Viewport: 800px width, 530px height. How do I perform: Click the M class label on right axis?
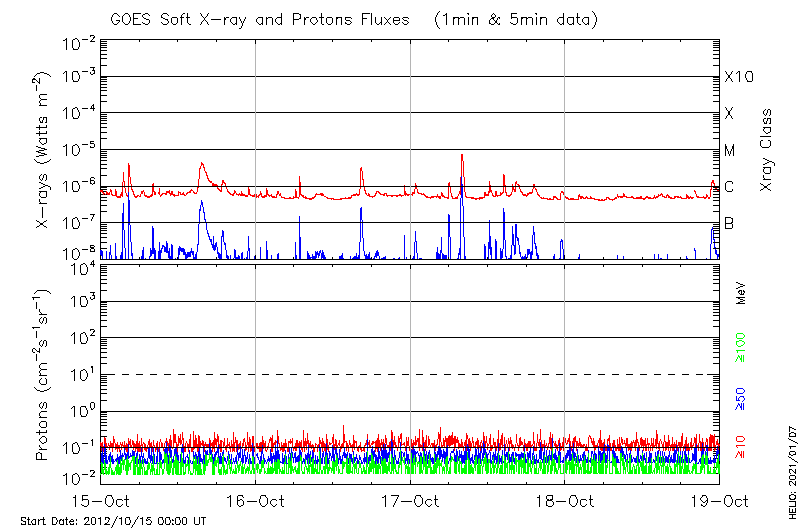pyautogui.click(x=730, y=150)
